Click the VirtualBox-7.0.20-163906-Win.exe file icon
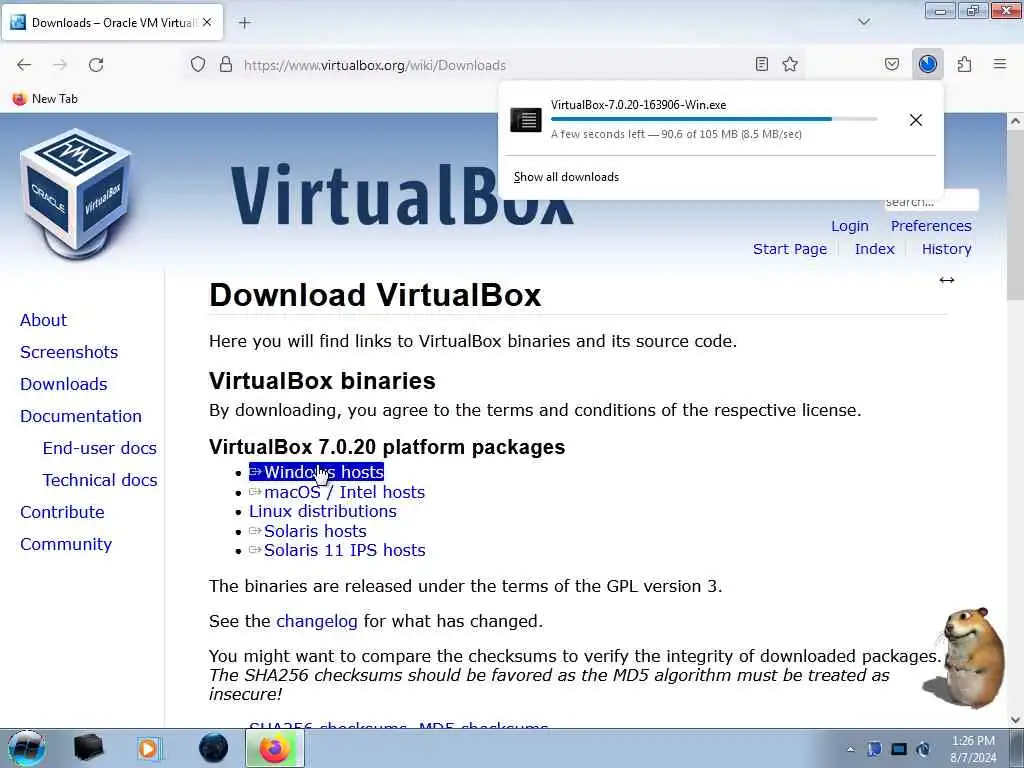The height and width of the screenshot is (768, 1024). click(526, 120)
